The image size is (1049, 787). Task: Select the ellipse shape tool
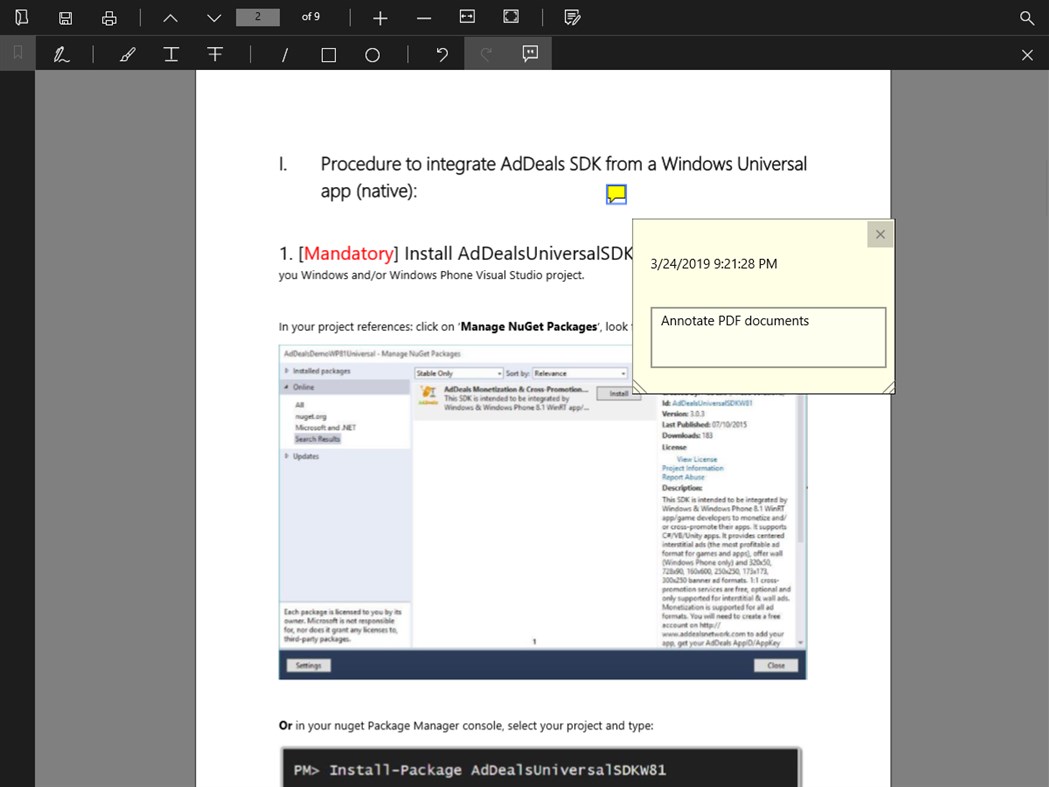click(x=373, y=55)
